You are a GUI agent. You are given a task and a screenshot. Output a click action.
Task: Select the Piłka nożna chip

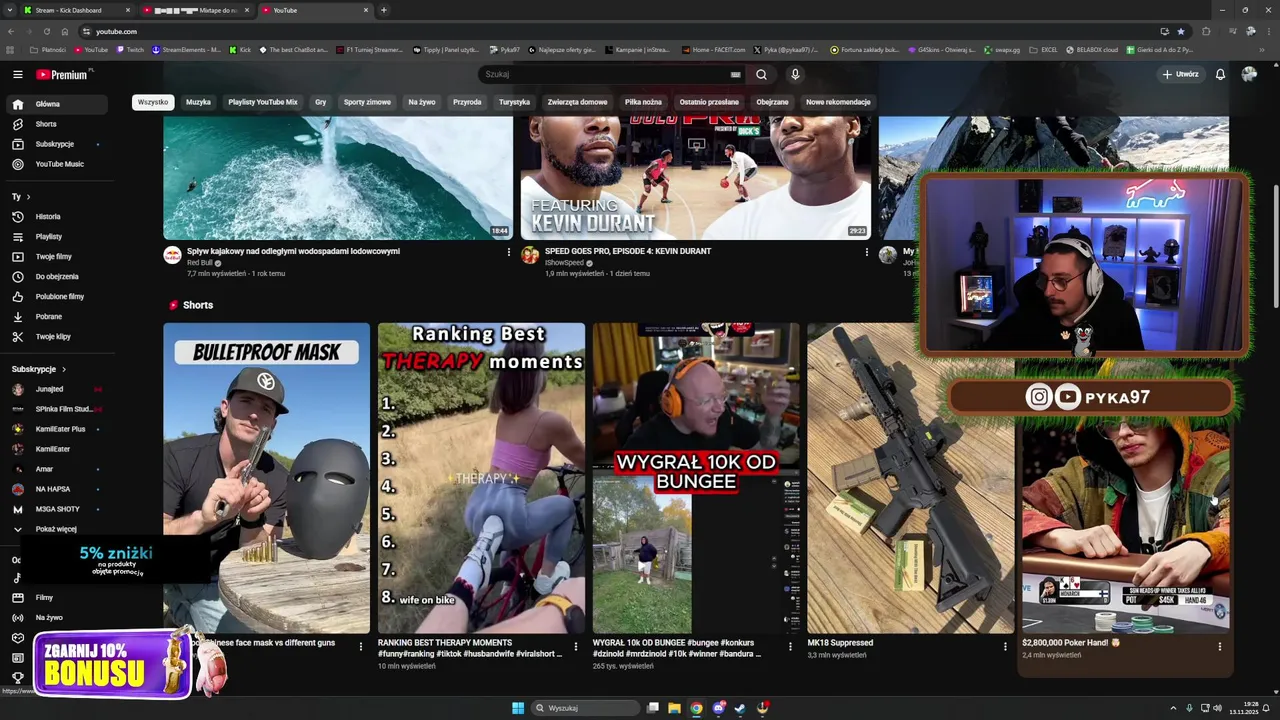(643, 102)
